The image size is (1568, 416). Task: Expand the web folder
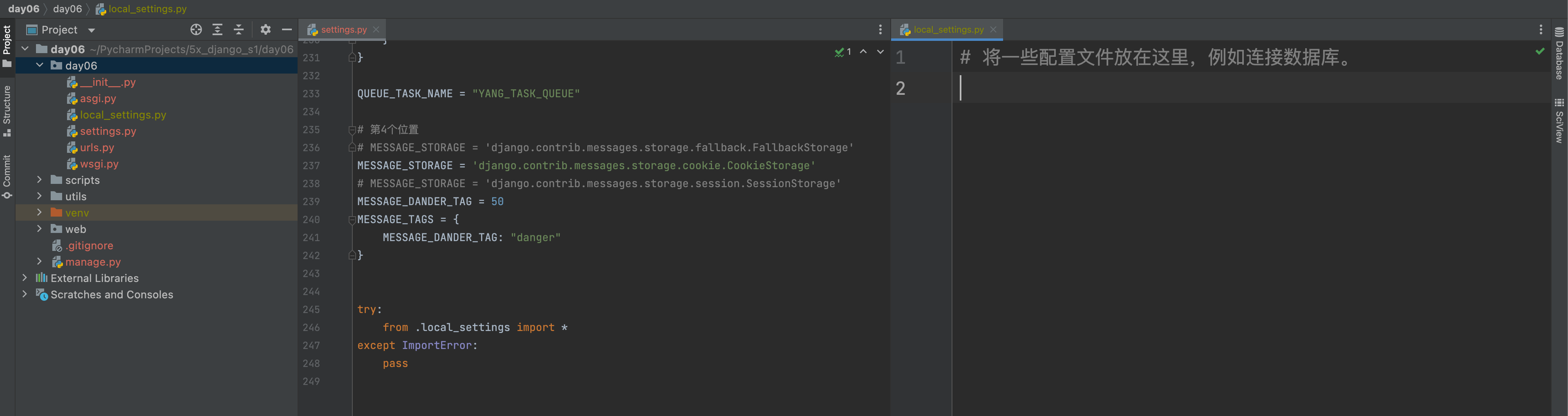click(x=40, y=229)
